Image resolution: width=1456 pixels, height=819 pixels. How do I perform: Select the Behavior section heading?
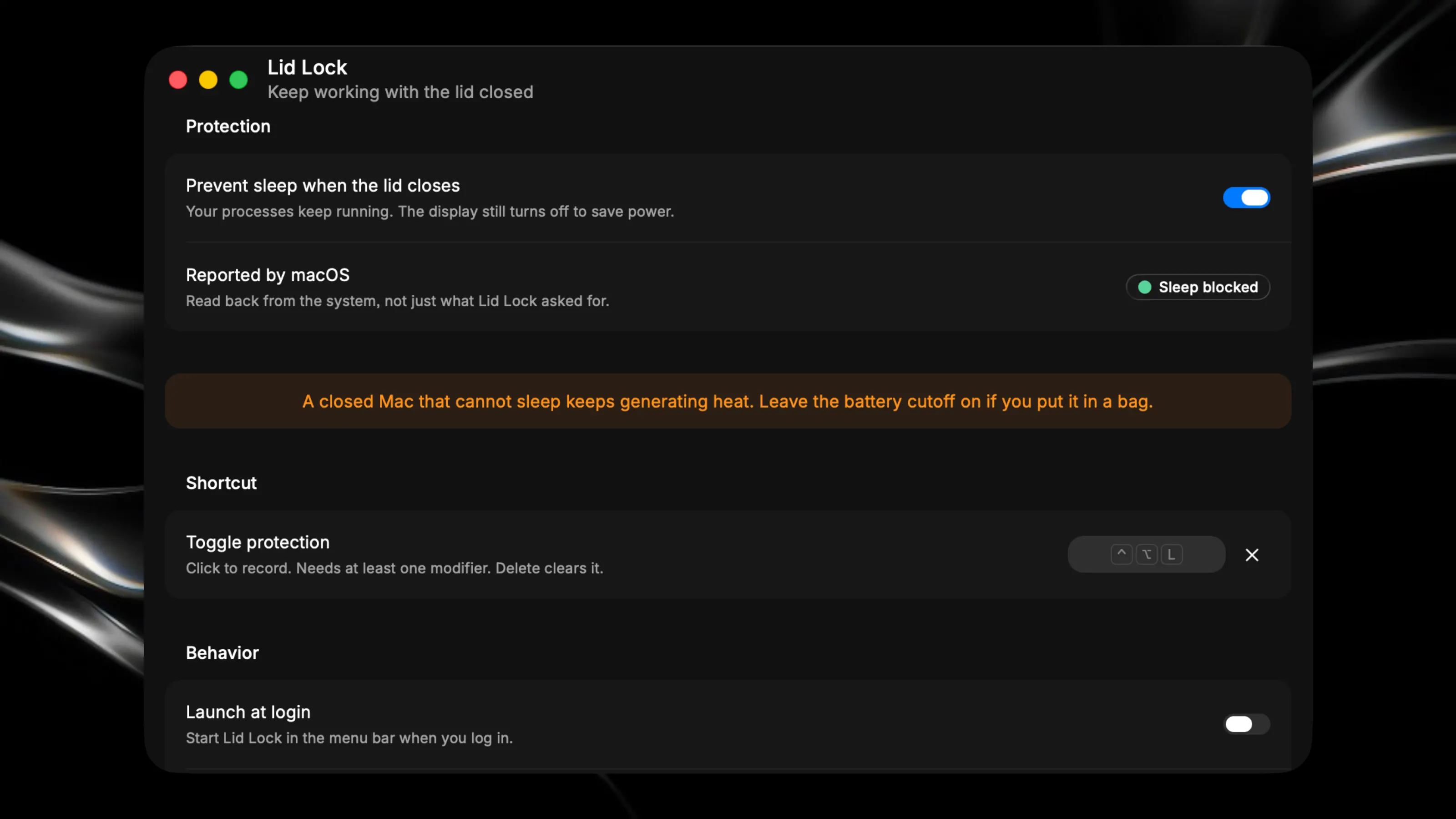[222, 653]
